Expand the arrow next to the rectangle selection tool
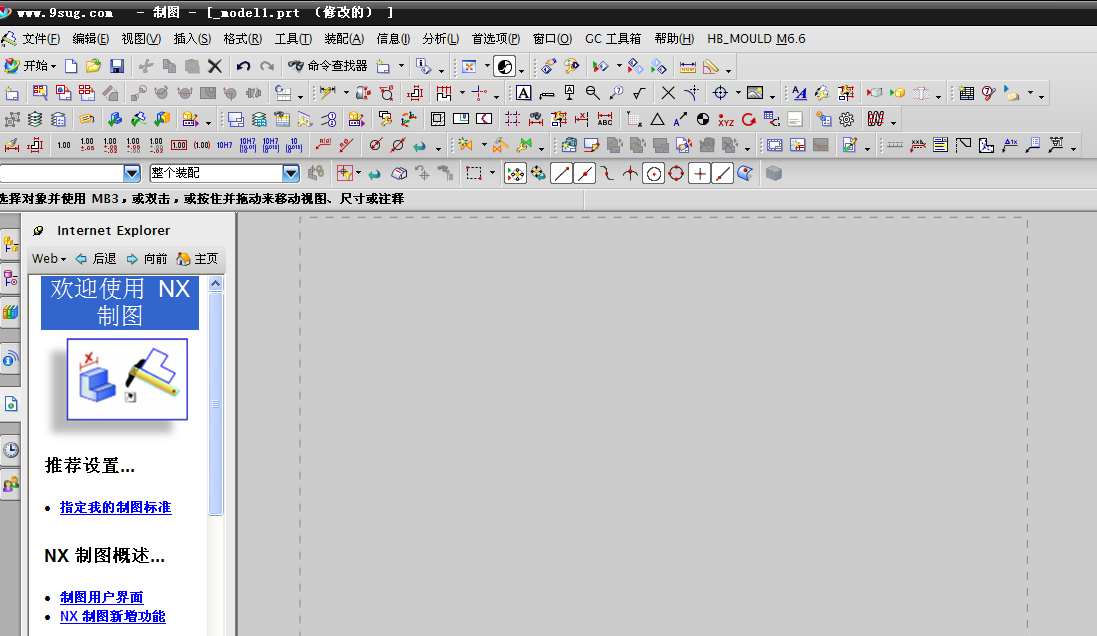This screenshot has height=636, width=1097. (493, 173)
